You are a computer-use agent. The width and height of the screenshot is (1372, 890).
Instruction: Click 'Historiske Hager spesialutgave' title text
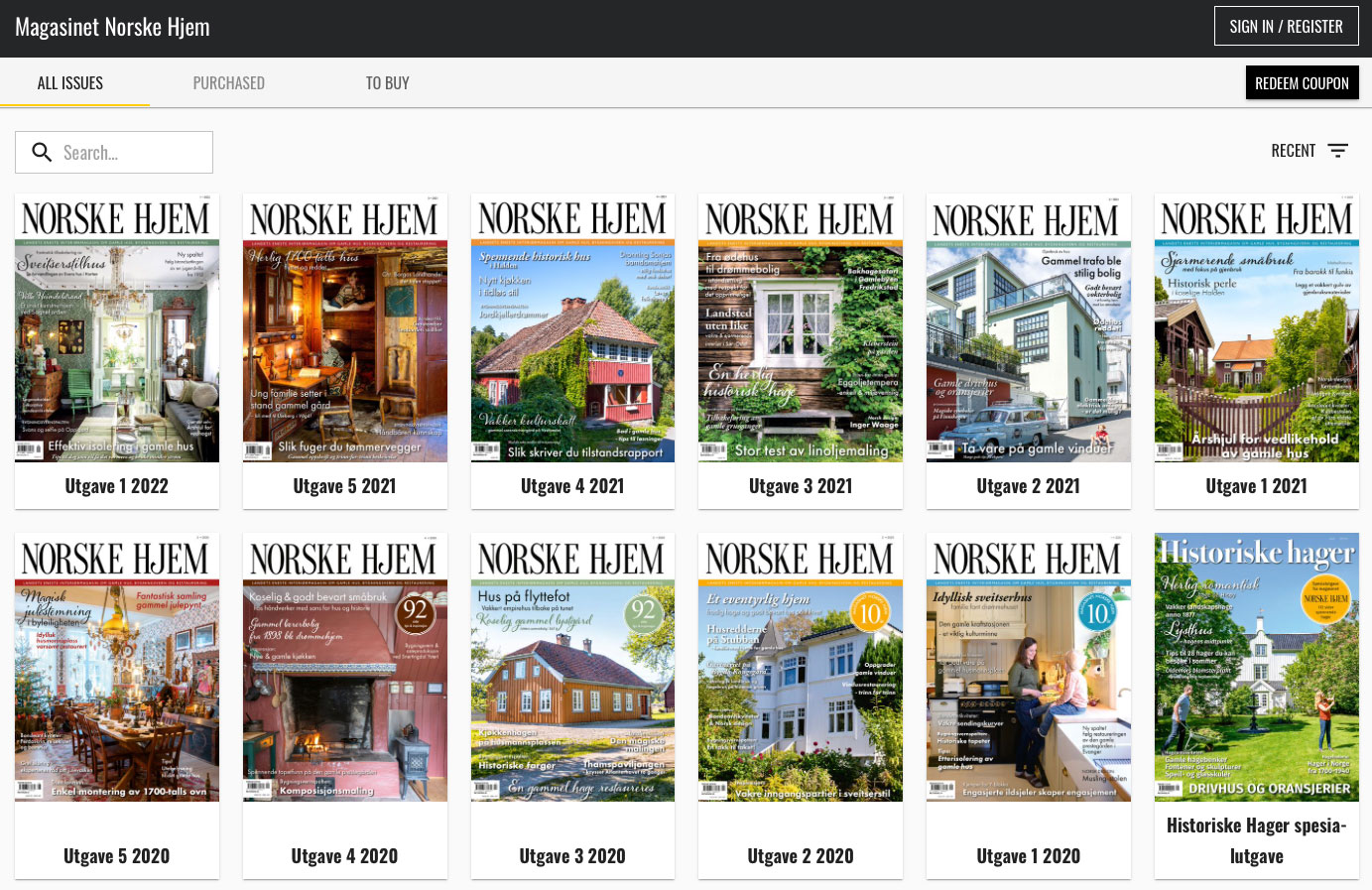[x=1257, y=840]
